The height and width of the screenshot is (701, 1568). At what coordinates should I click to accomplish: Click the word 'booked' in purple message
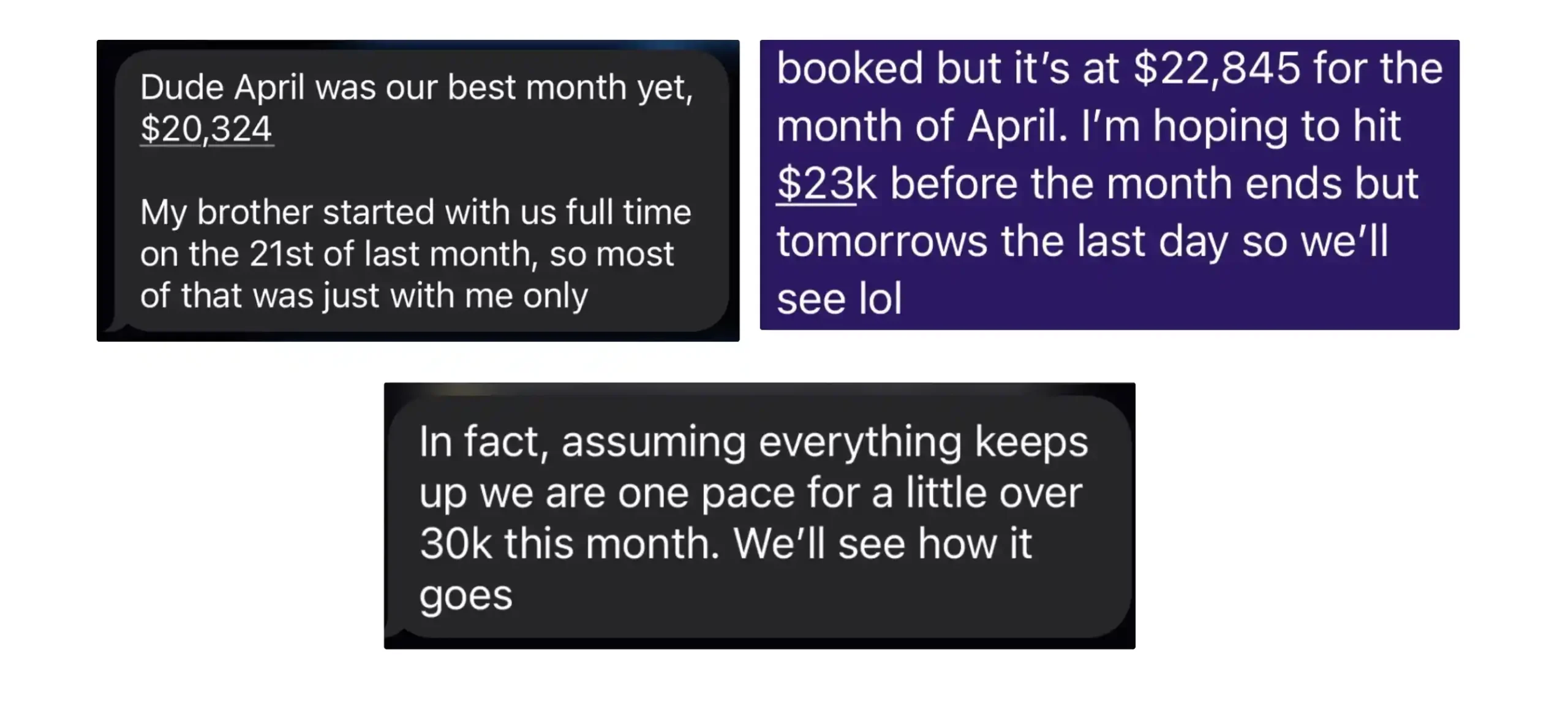[850, 68]
